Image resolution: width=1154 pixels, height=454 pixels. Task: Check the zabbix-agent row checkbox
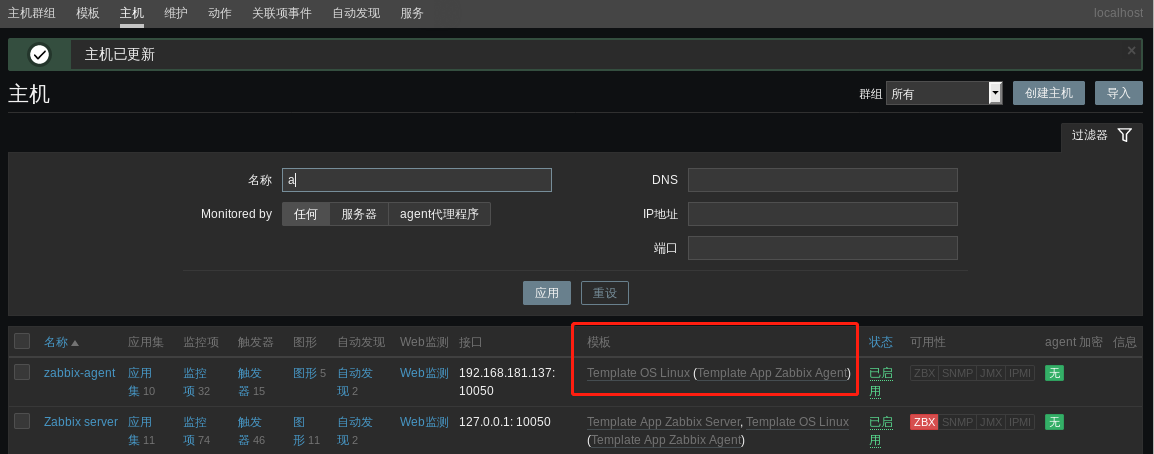(x=22, y=372)
